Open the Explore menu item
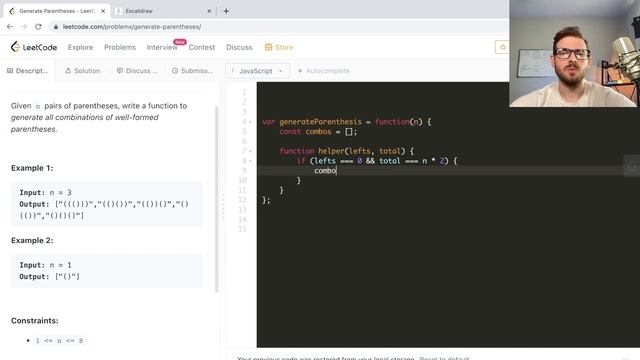Viewport: 640px width, 360px height. (x=80, y=47)
